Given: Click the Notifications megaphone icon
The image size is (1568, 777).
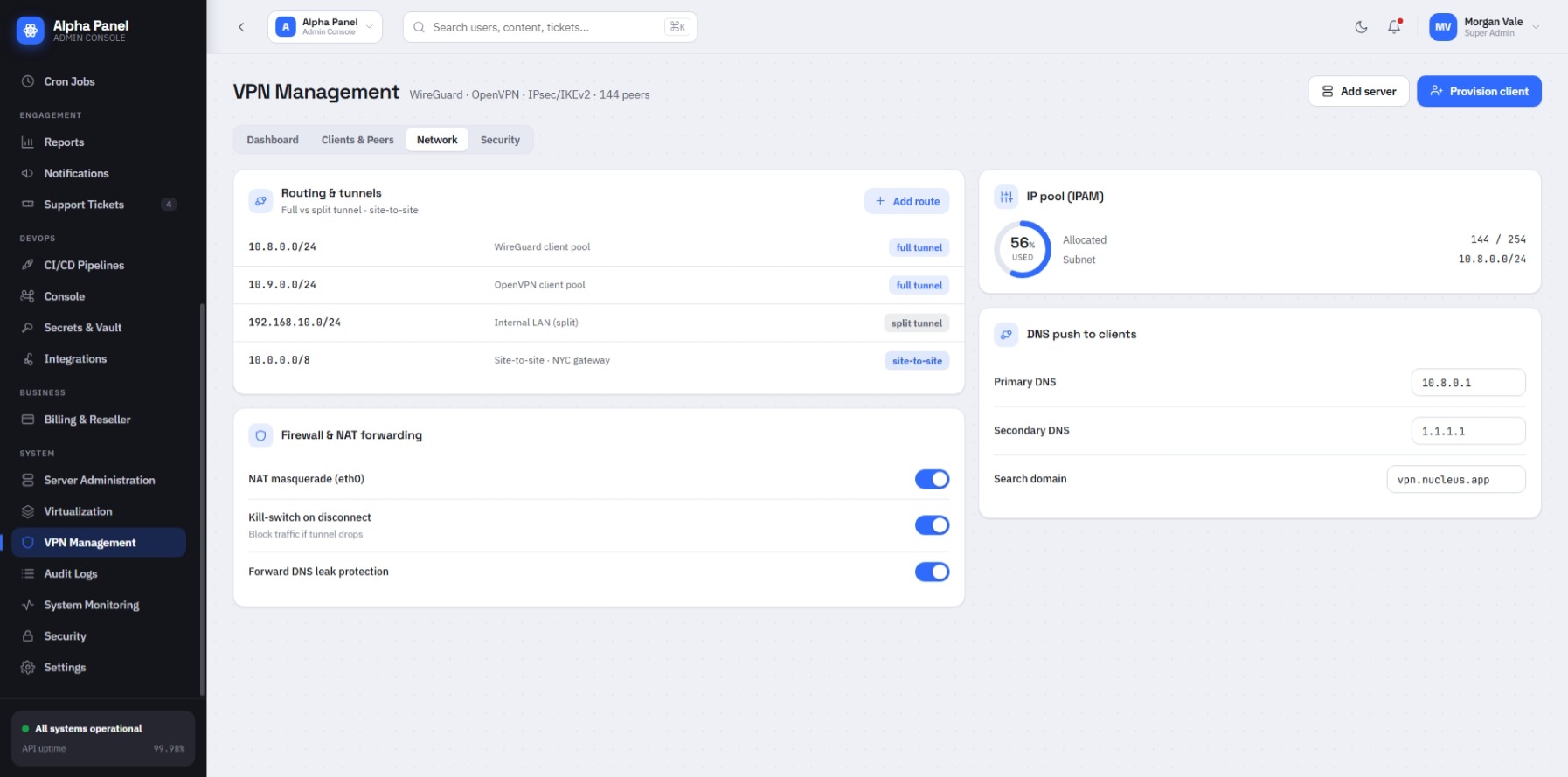Looking at the screenshot, I should (x=28, y=173).
